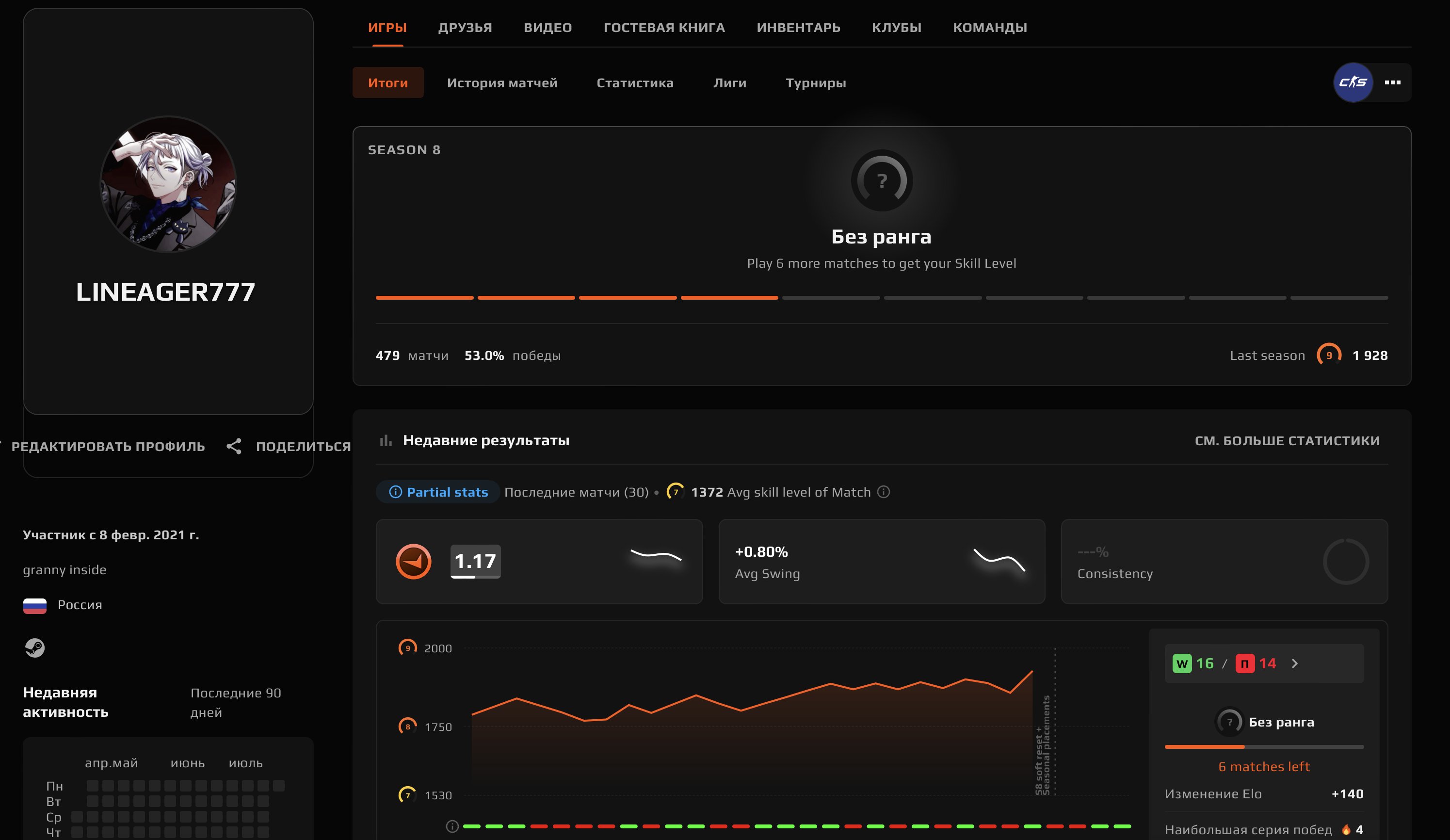Open the +0.80% Avg Swing card
The image size is (1450, 840).
[x=882, y=562]
